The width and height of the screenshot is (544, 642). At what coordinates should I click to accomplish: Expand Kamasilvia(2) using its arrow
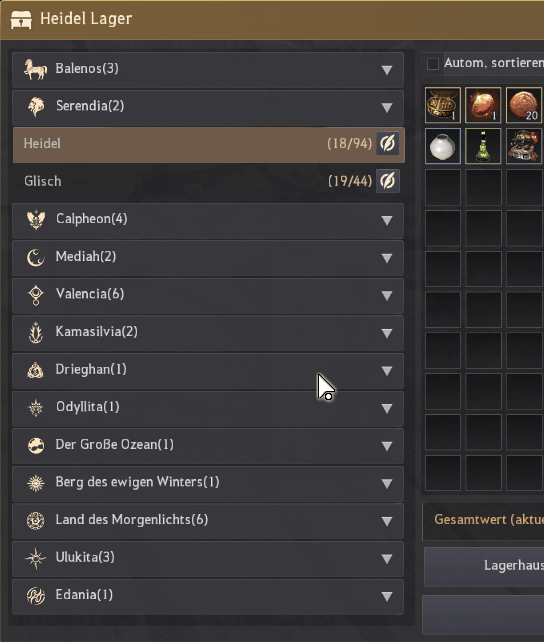click(387, 333)
